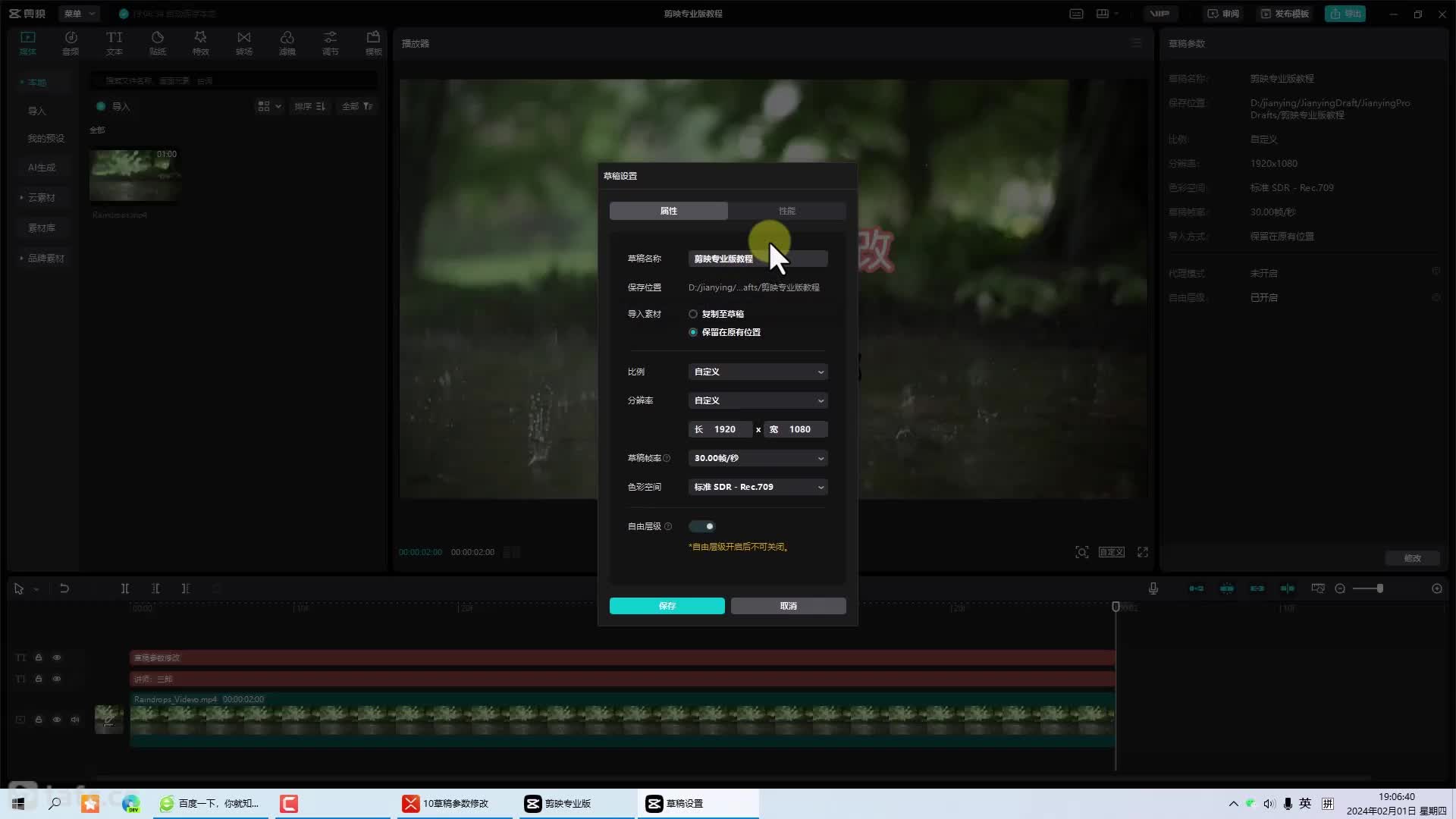The image size is (1456, 819).
Task: Open the 滤镜 (Filters) panel
Action: 287,43
